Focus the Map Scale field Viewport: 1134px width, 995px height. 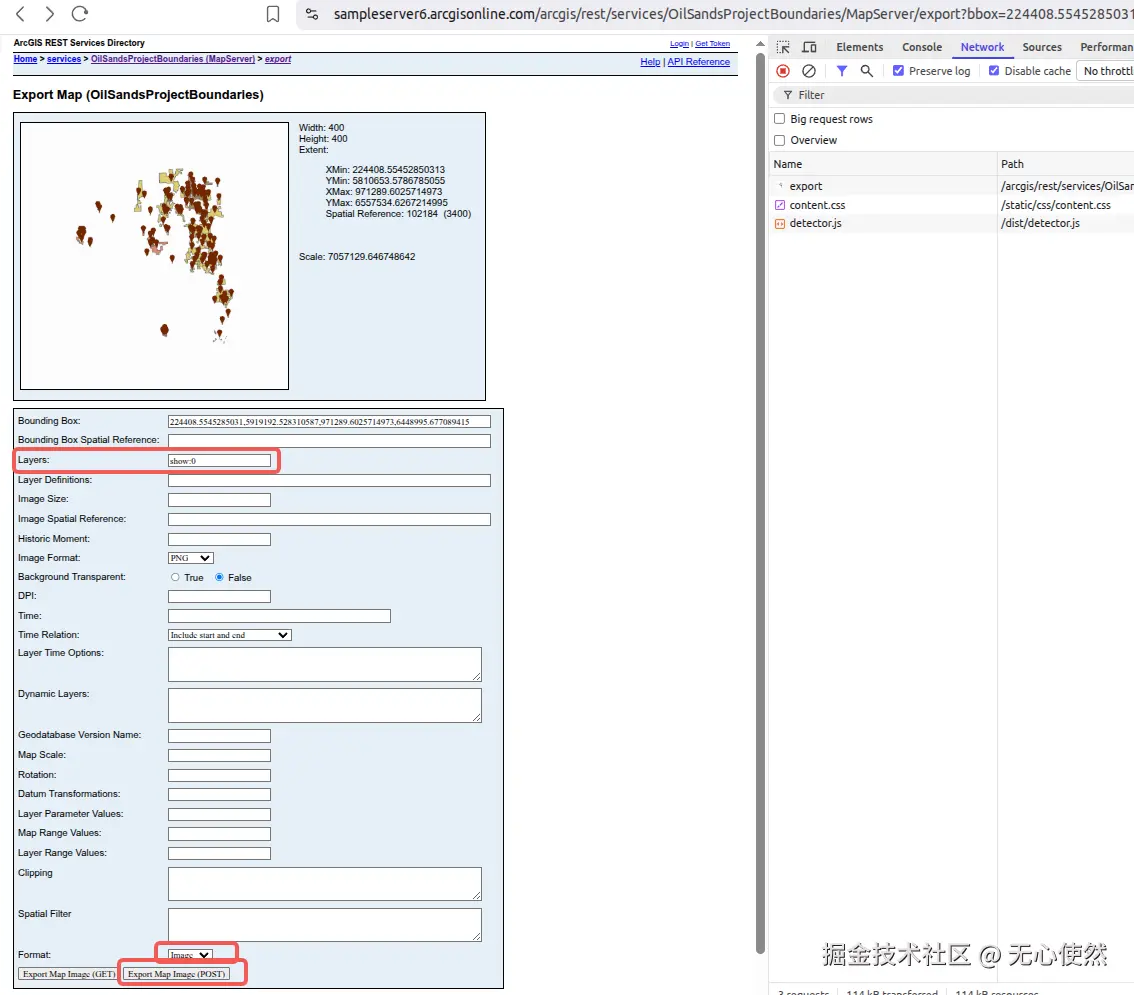(x=219, y=756)
